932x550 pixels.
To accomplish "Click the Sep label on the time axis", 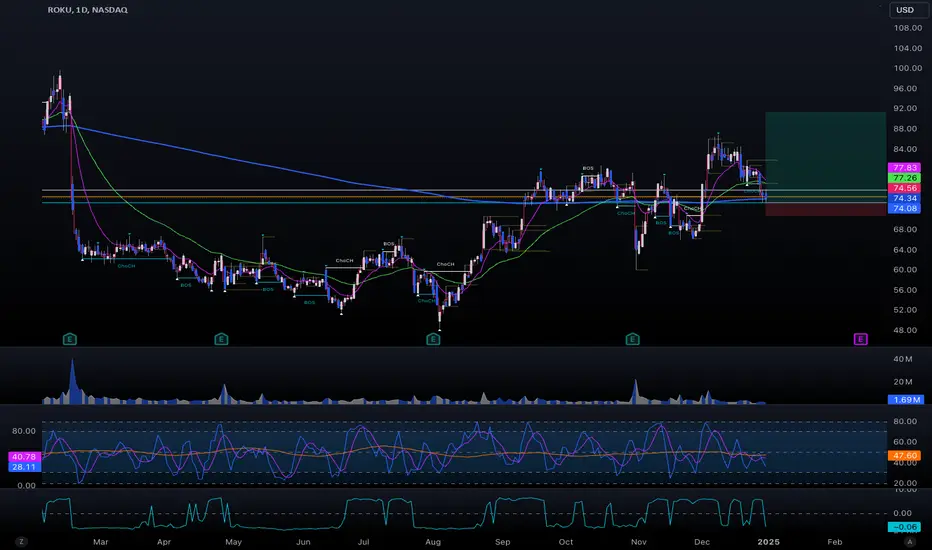I will pos(502,542).
